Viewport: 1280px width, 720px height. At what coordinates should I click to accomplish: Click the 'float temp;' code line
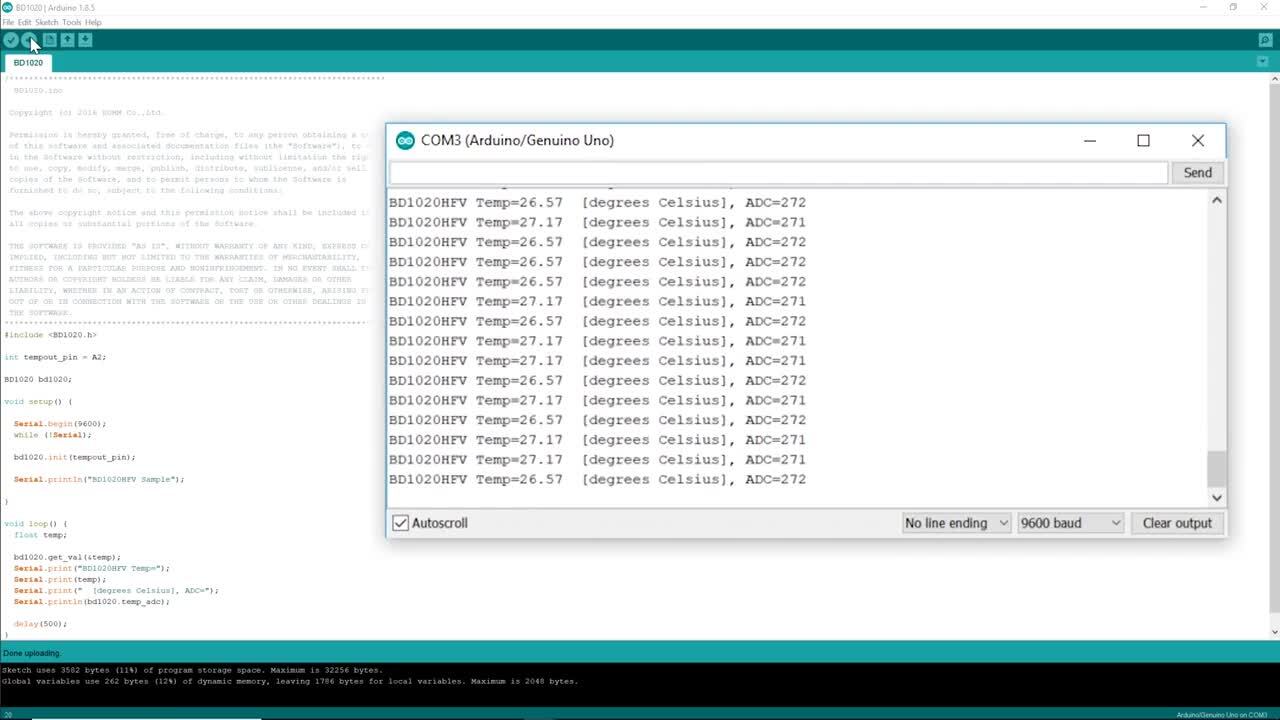coord(40,535)
